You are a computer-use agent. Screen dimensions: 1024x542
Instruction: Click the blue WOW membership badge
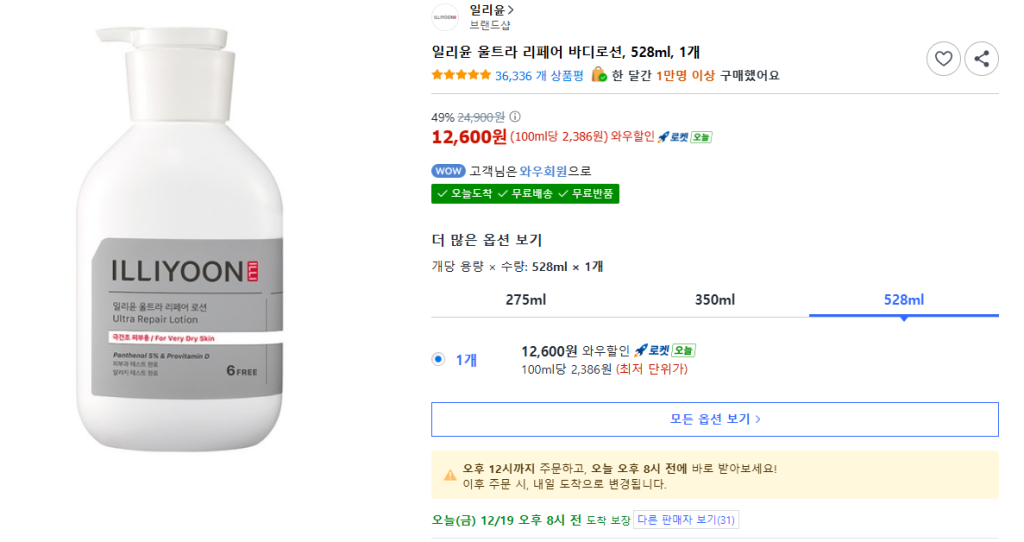pyautogui.click(x=448, y=171)
